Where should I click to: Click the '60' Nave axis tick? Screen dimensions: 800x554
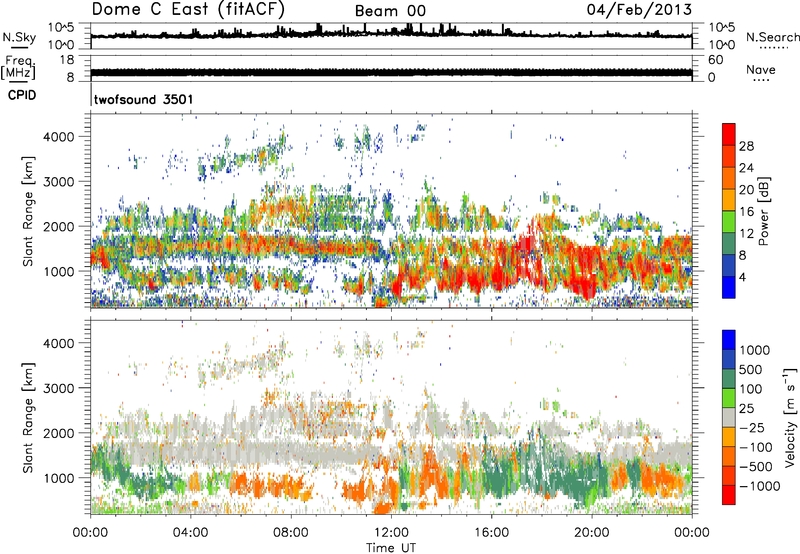[715, 60]
